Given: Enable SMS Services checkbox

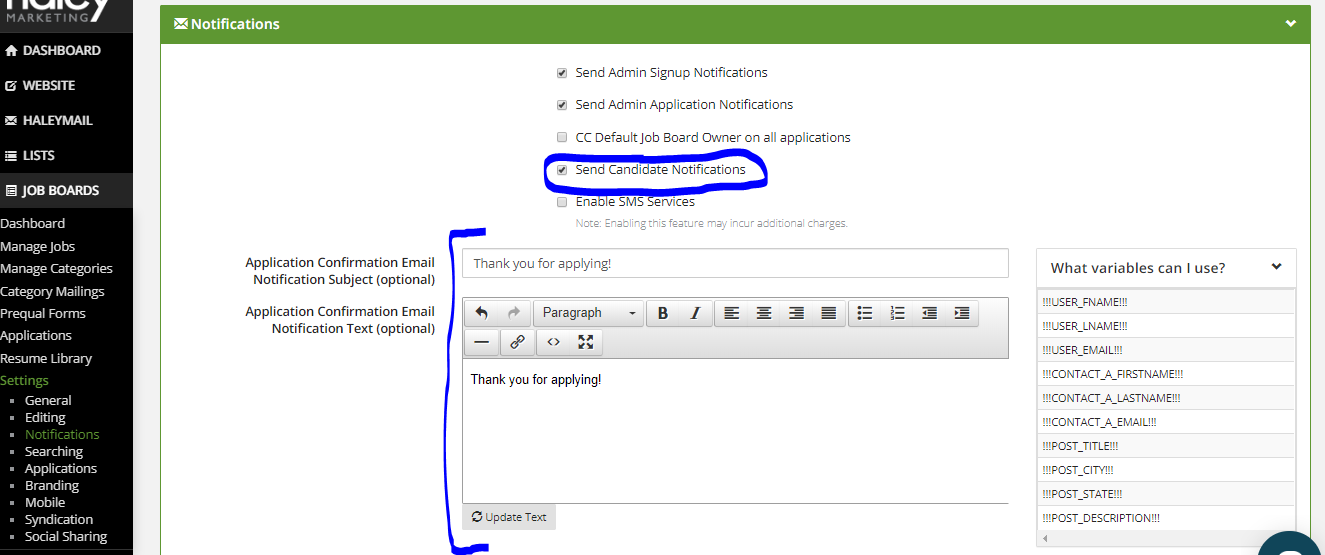Looking at the screenshot, I should [x=562, y=202].
